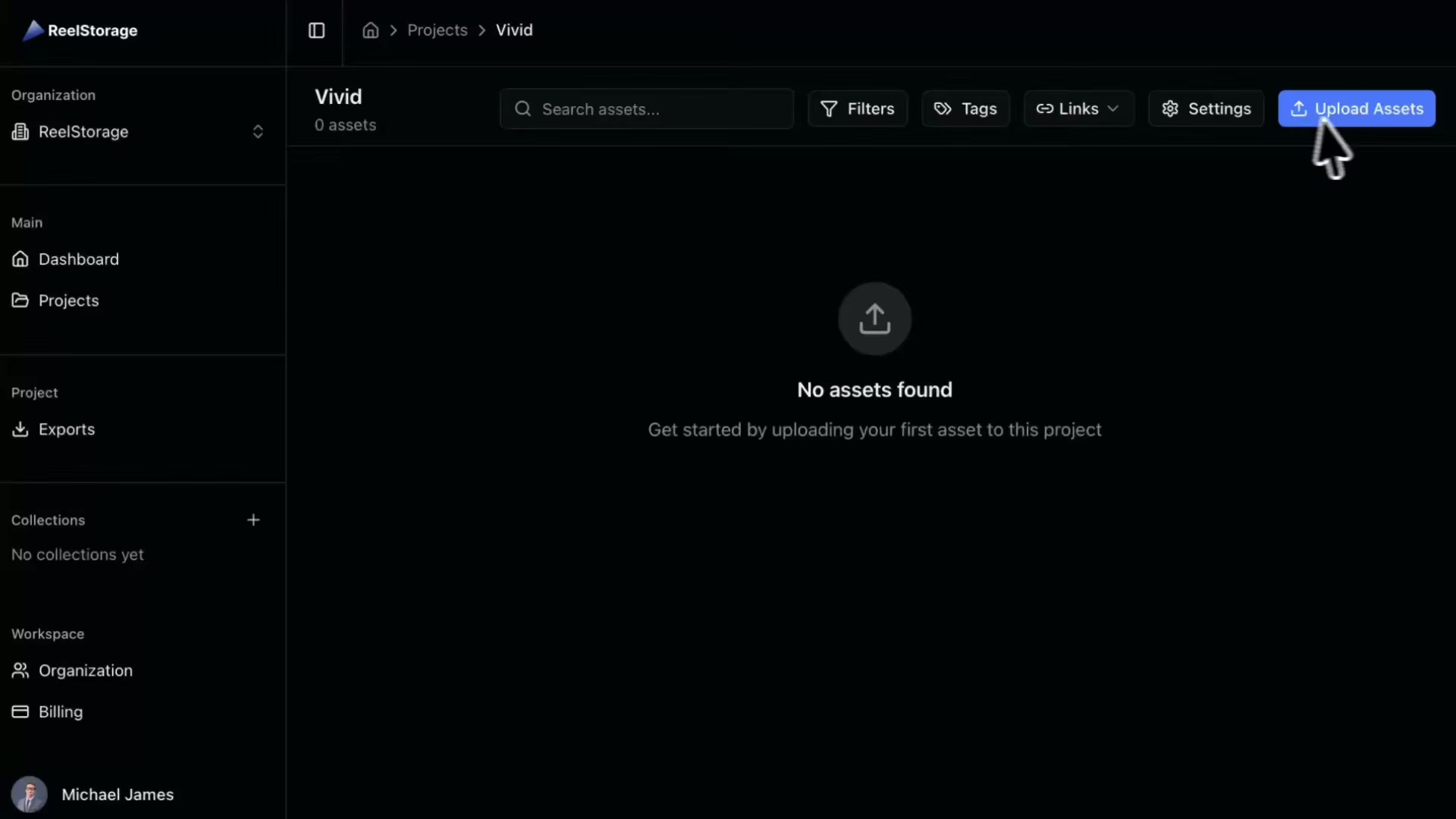Focus the Search assets field
Image resolution: width=1456 pixels, height=819 pixels.
click(x=647, y=109)
